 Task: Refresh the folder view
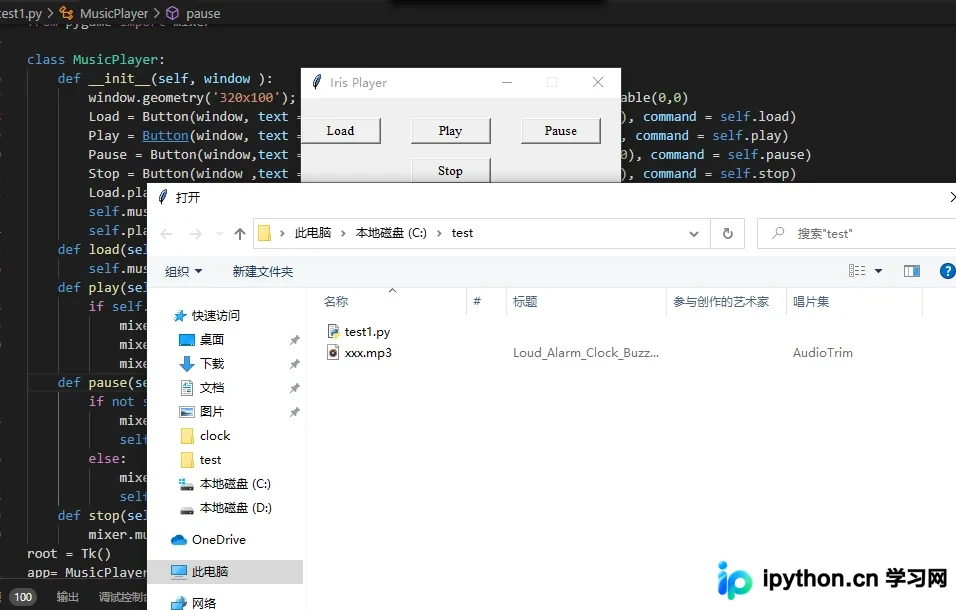pyautogui.click(x=727, y=234)
